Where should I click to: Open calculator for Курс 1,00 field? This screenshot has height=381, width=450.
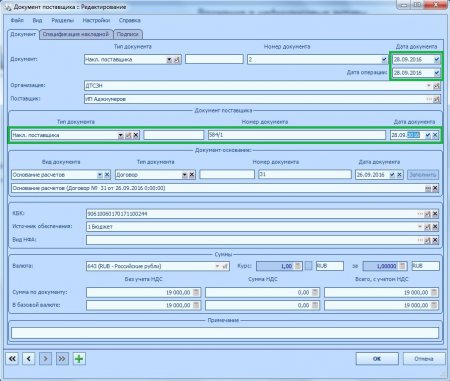[298, 266]
